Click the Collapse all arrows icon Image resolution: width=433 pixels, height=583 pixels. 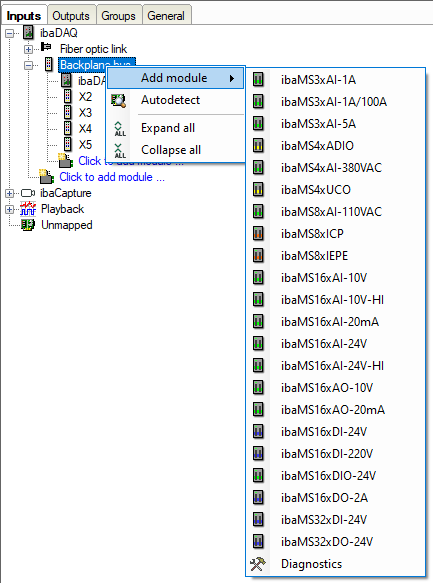pyautogui.click(x=120, y=151)
